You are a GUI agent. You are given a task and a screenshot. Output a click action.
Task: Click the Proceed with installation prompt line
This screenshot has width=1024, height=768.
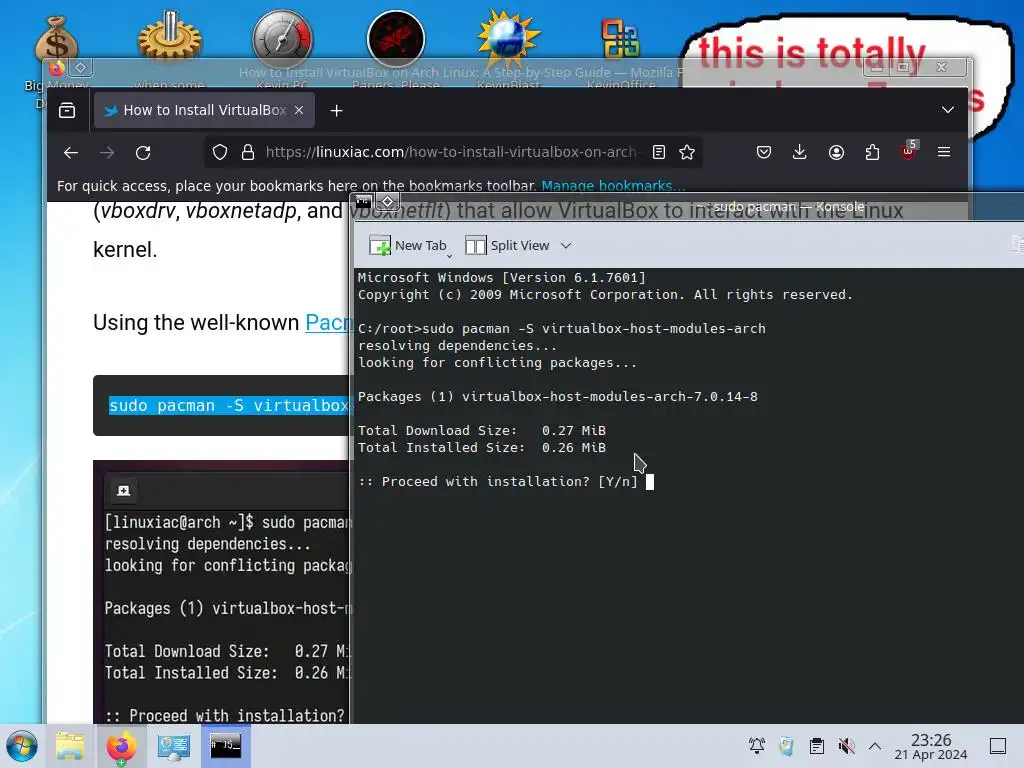498,482
